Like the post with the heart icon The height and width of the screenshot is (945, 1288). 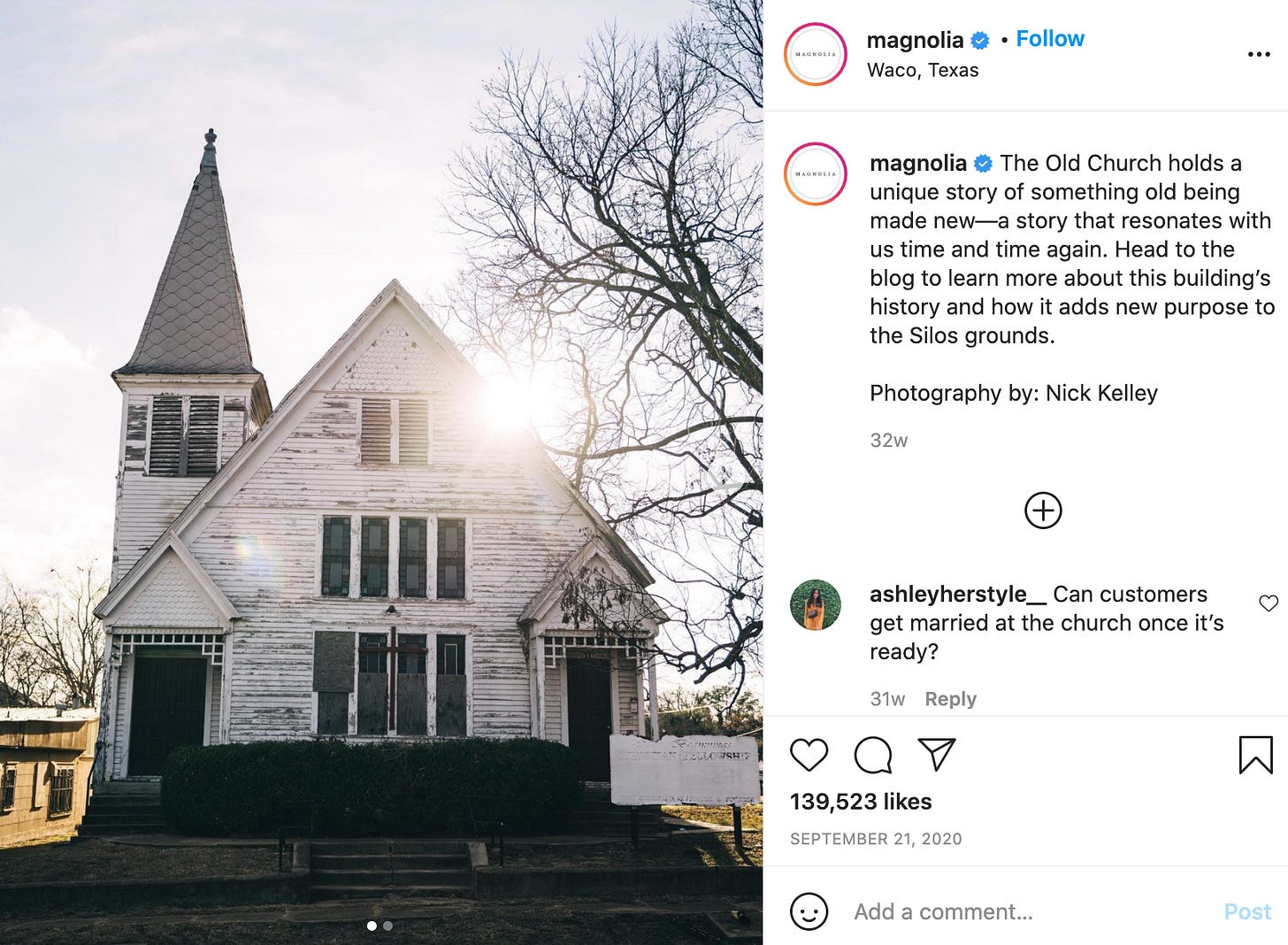809,755
